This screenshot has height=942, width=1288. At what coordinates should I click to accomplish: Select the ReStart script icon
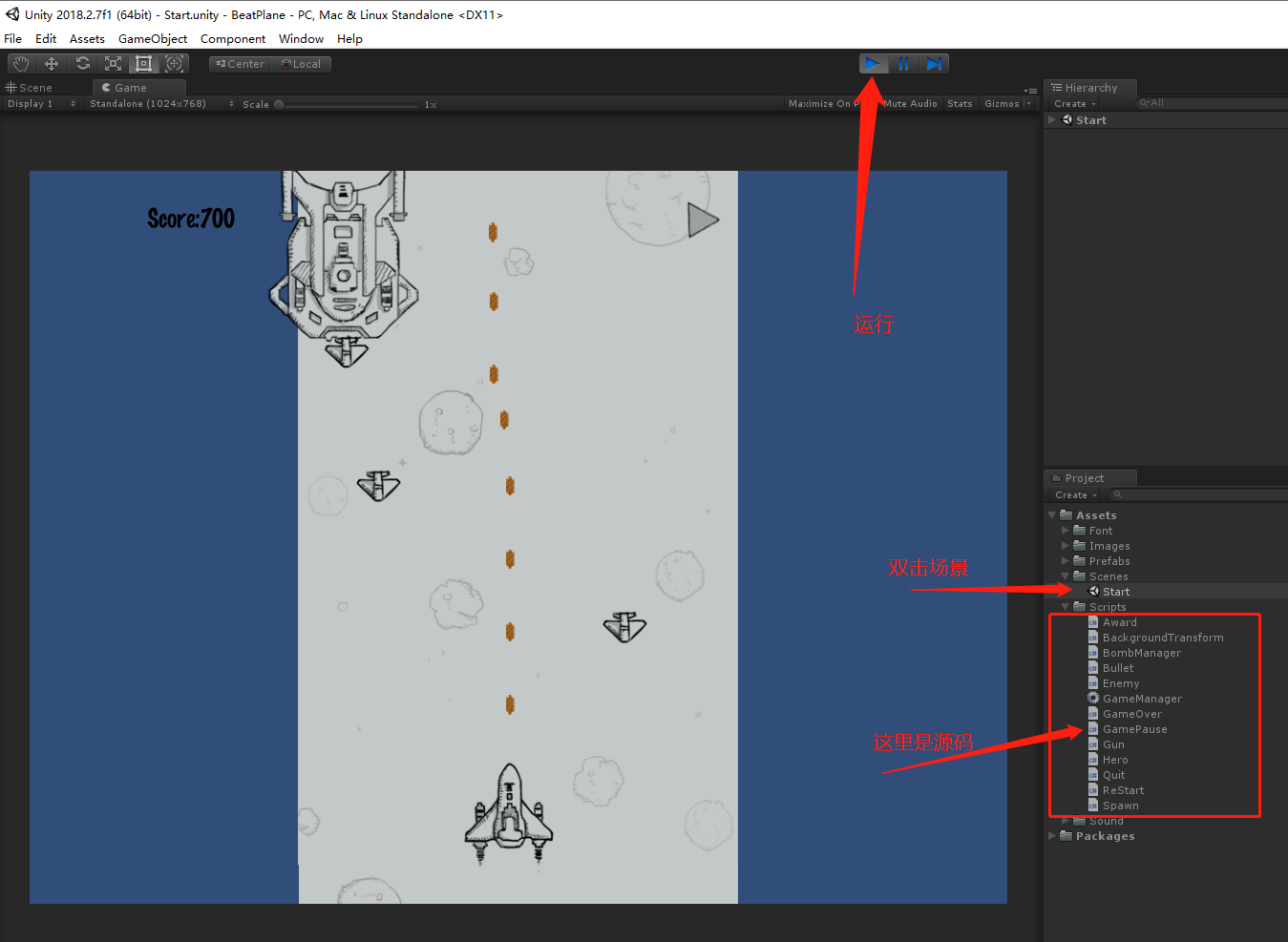click(1093, 790)
